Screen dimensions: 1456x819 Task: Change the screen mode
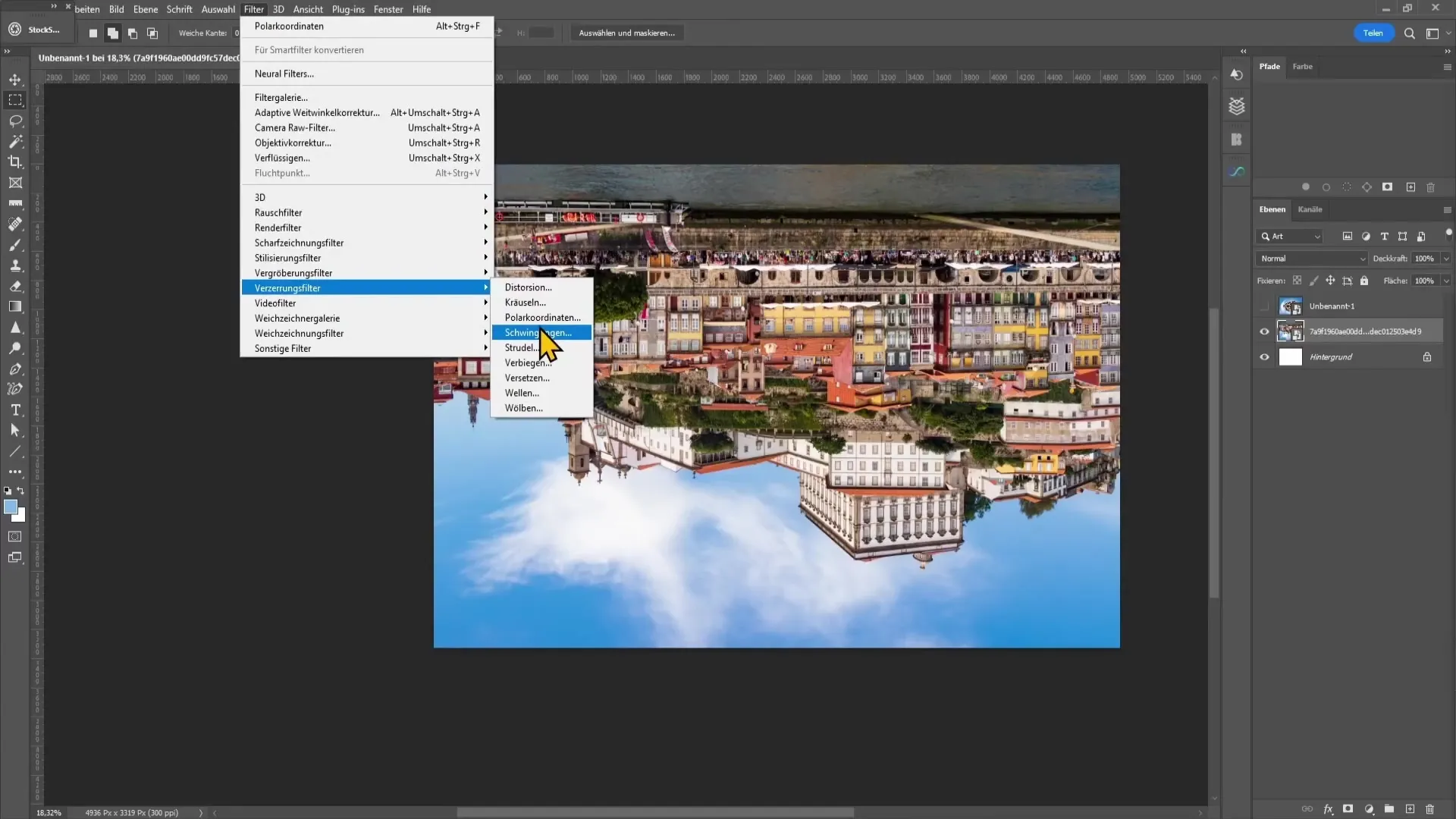15,557
